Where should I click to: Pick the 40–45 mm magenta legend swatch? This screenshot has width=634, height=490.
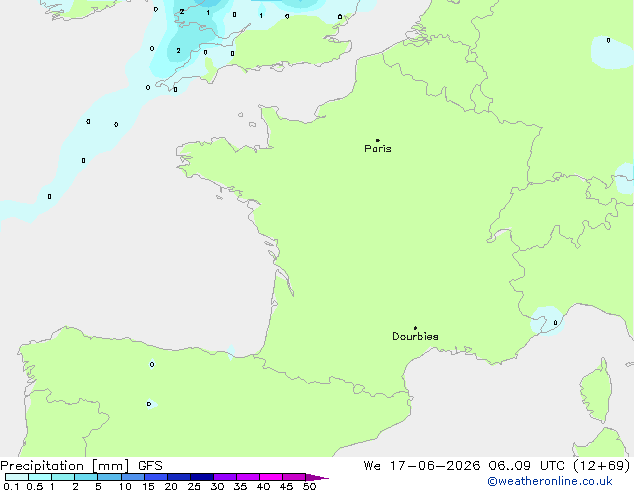coord(271,477)
